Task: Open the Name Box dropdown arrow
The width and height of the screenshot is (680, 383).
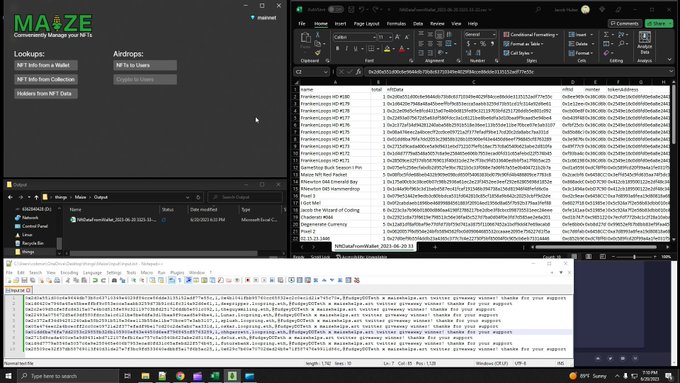Action: (325, 72)
